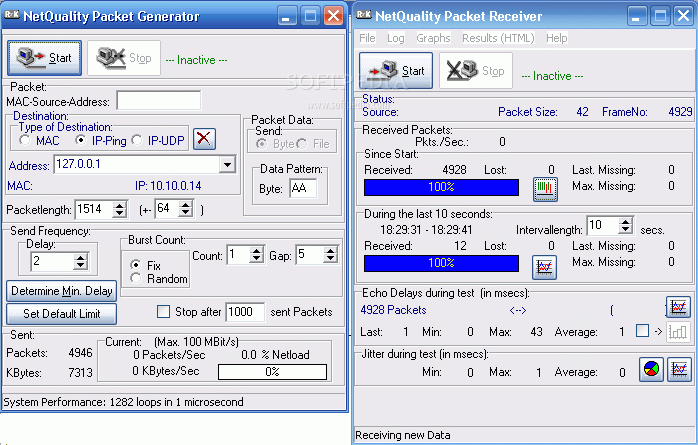698x445 pixels.
Task: Click Burst Count spinner arrows
Action: [256, 255]
